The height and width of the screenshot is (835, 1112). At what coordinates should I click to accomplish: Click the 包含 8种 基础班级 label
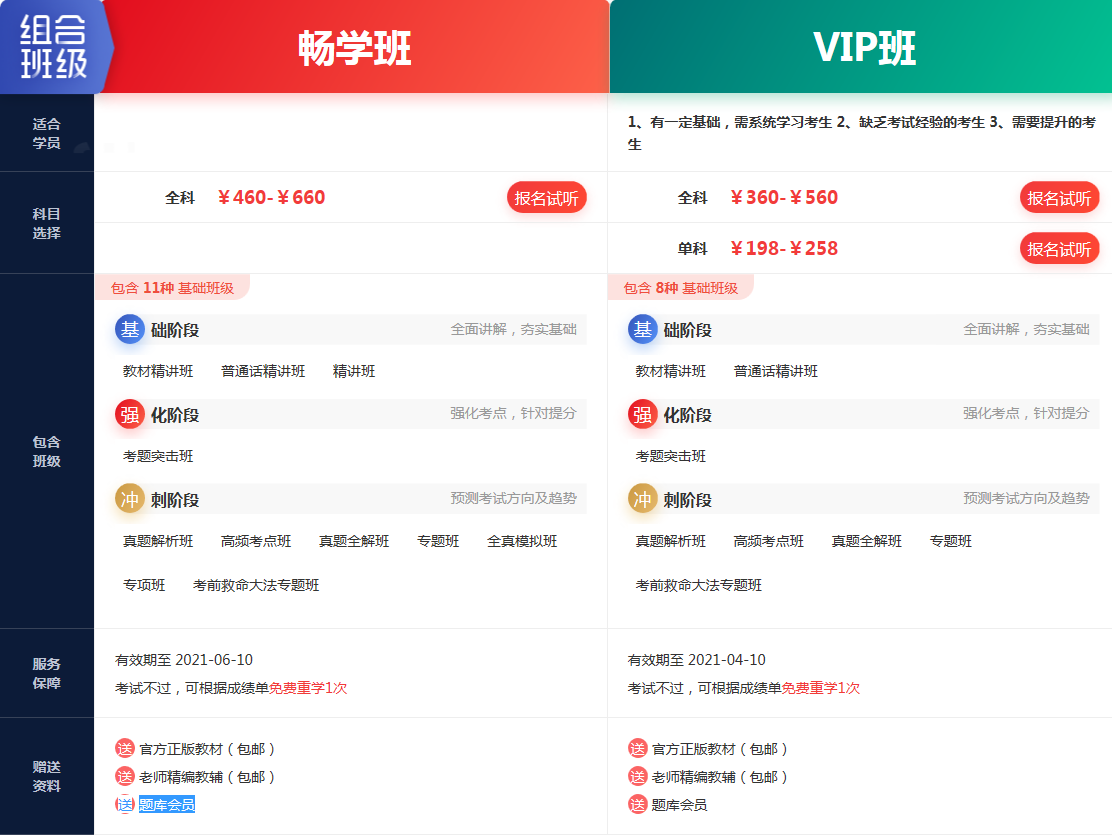[681, 288]
